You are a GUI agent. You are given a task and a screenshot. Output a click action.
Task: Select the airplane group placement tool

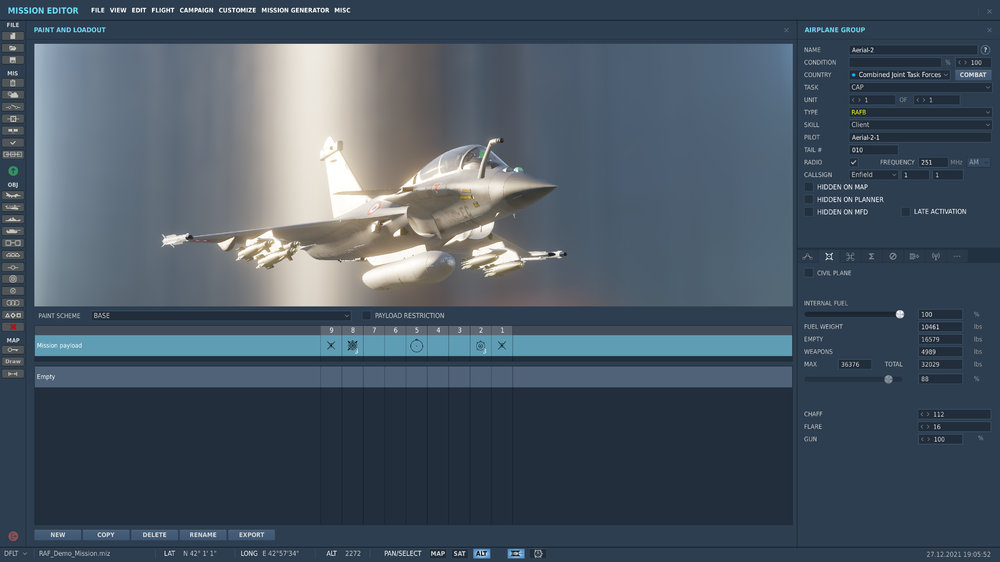13,195
